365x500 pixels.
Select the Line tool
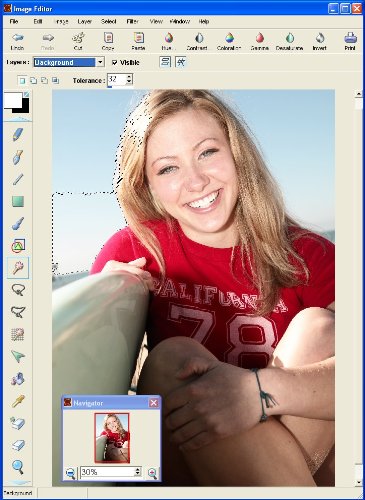coord(18,179)
